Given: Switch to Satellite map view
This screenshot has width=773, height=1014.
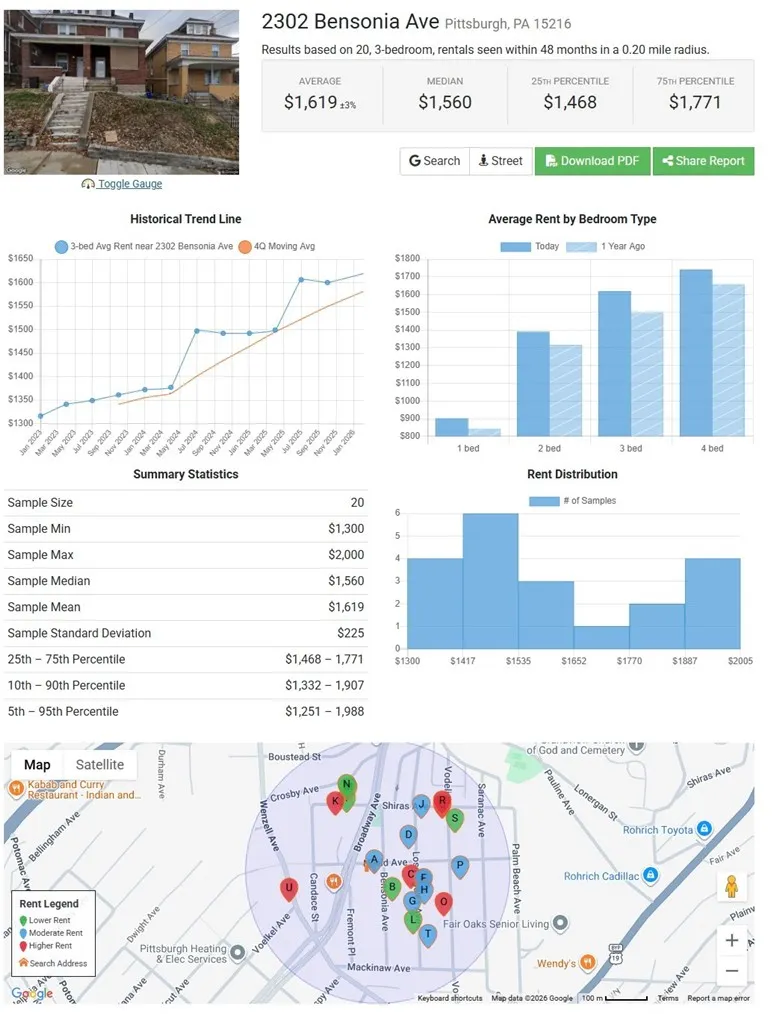Looking at the screenshot, I should [x=100, y=765].
